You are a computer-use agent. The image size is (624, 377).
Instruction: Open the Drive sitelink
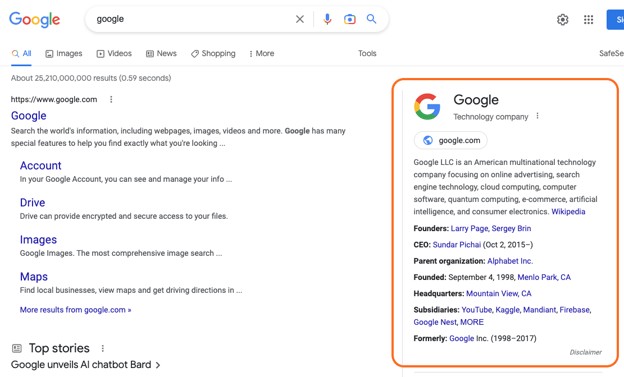(x=32, y=203)
